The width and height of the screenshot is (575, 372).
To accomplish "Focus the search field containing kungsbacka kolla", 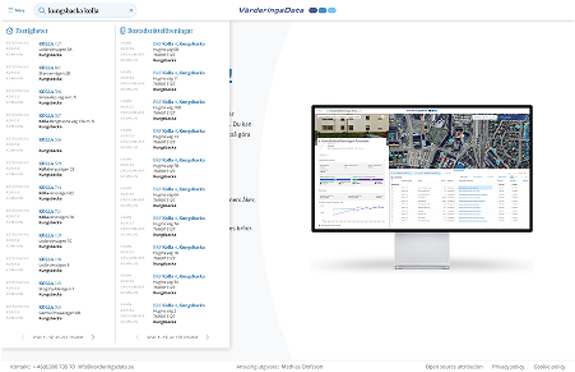I will [x=87, y=10].
